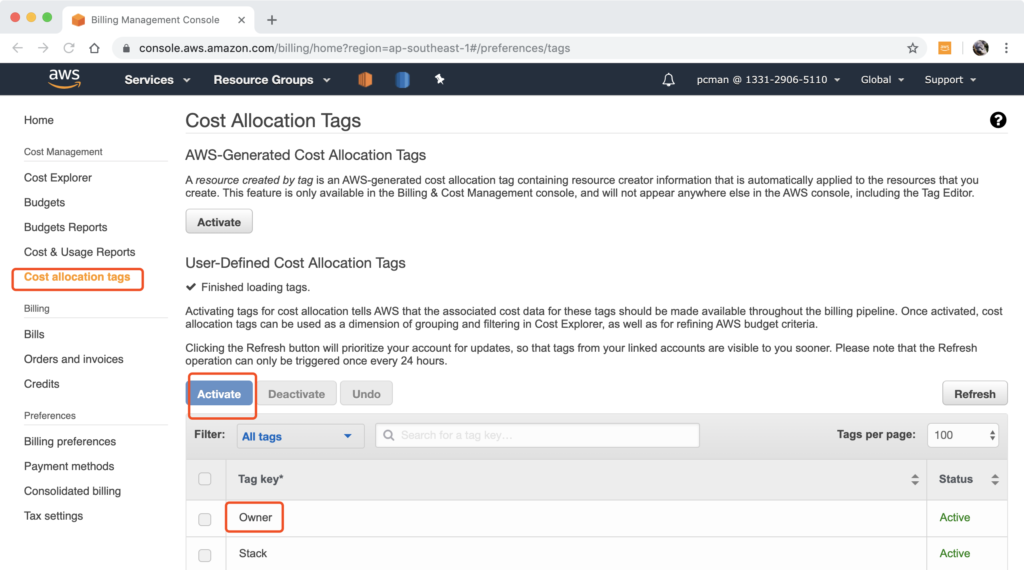Click the orange browser extension icon
The width and height of the screenshot is (1024, 570).
pos(944,48)
